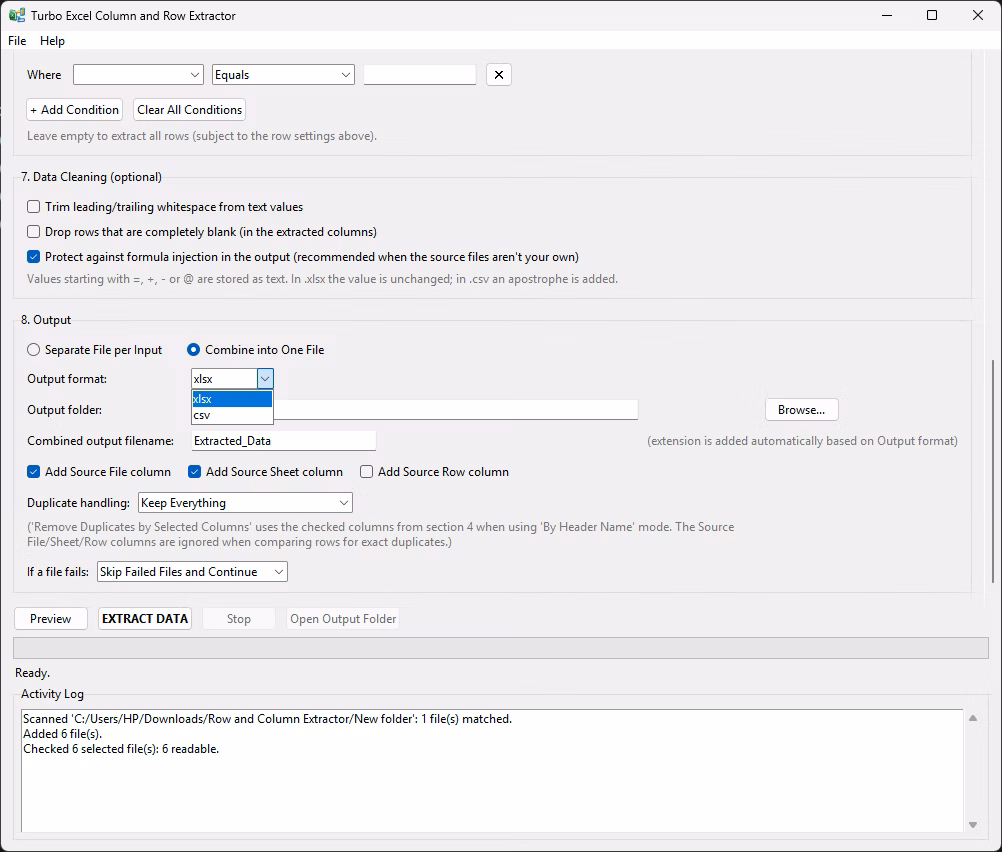1002x852 pixels.
Task: Click the Activity Log text area
Action: tap(492, 771)
